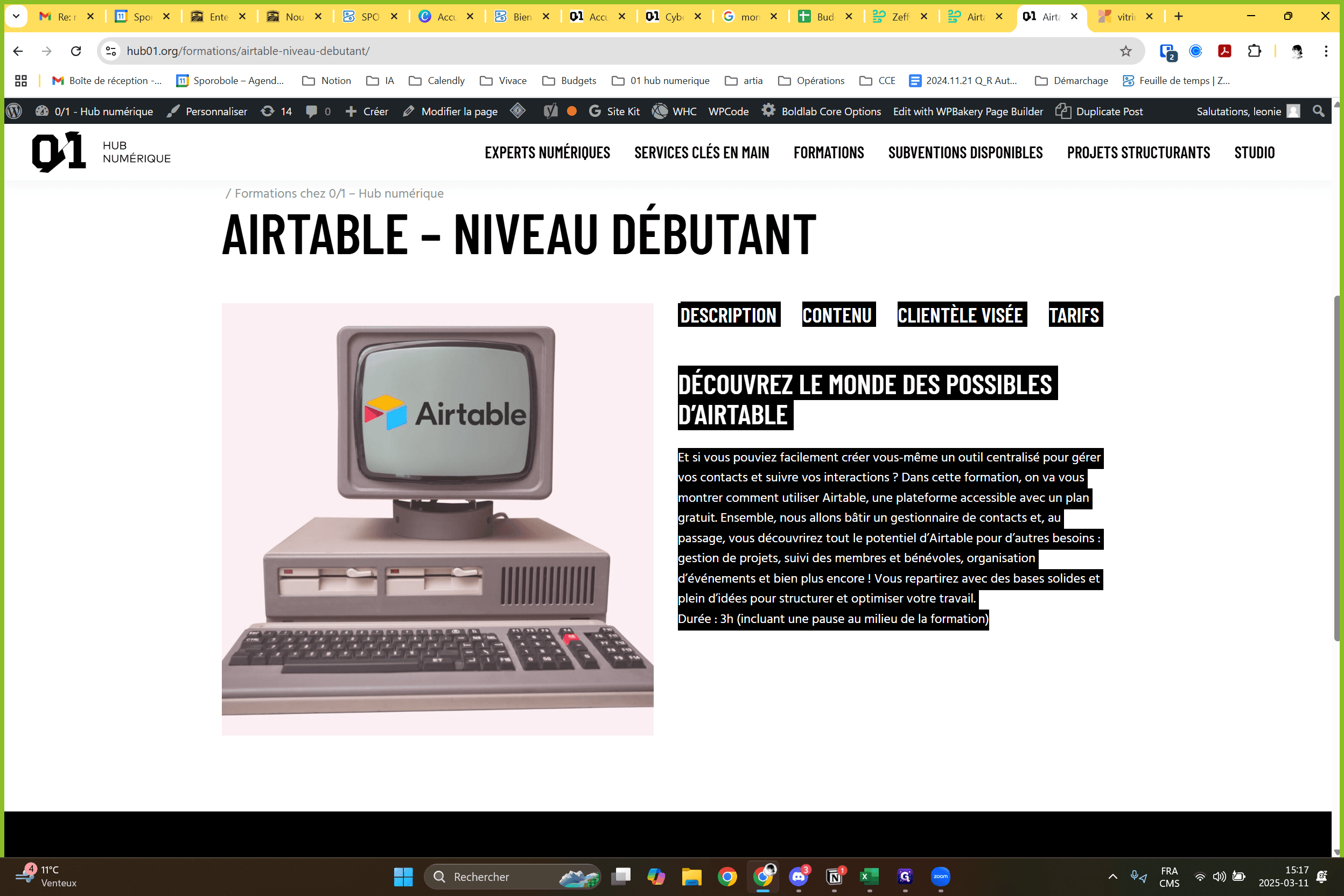Click Duplicate Post in admin bar
This screenshot has width=1344, height=896.
coord(1099,111)
